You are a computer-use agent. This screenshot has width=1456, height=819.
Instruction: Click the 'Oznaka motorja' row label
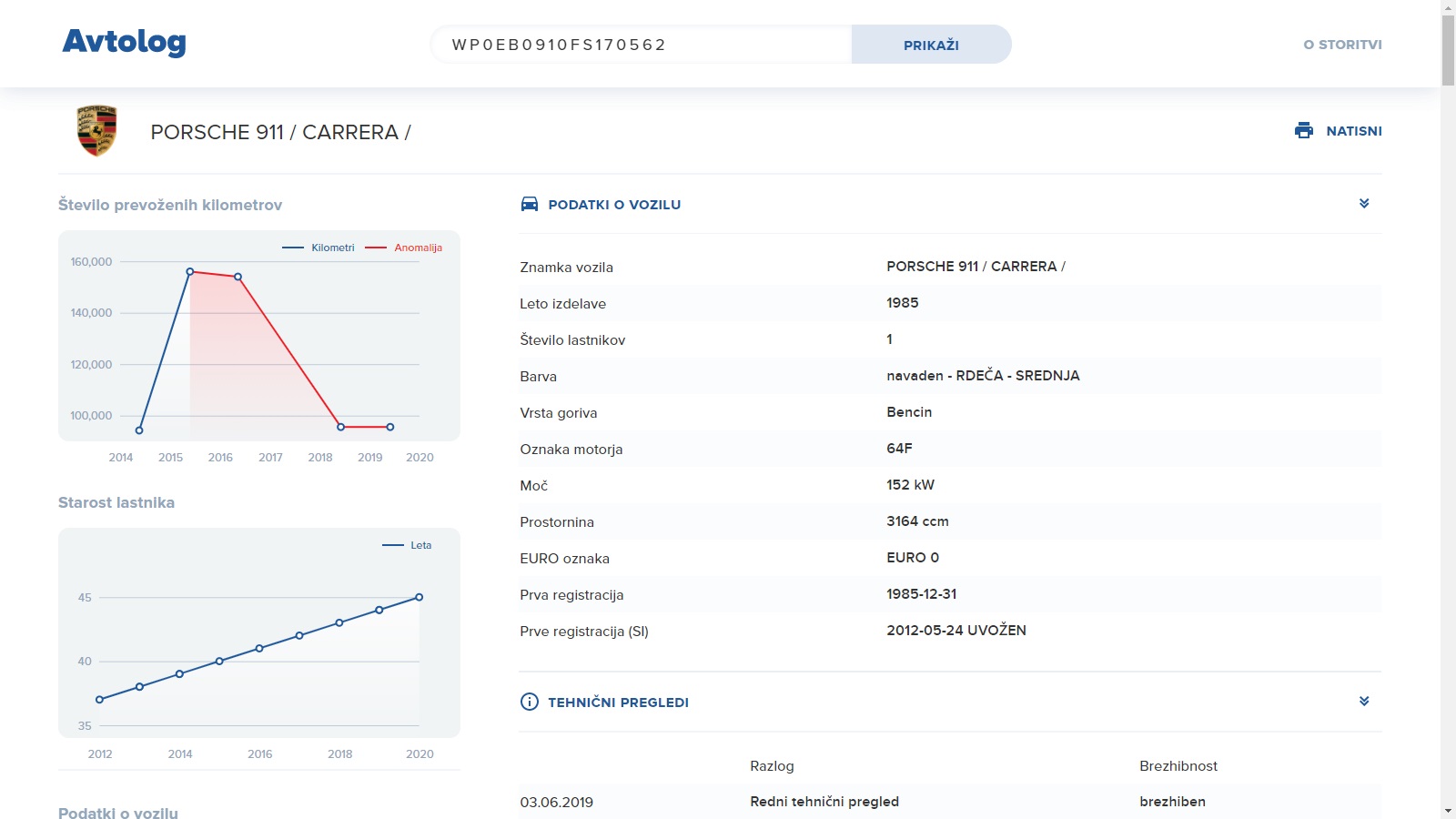pyautogui.click(x=571, y=450)
